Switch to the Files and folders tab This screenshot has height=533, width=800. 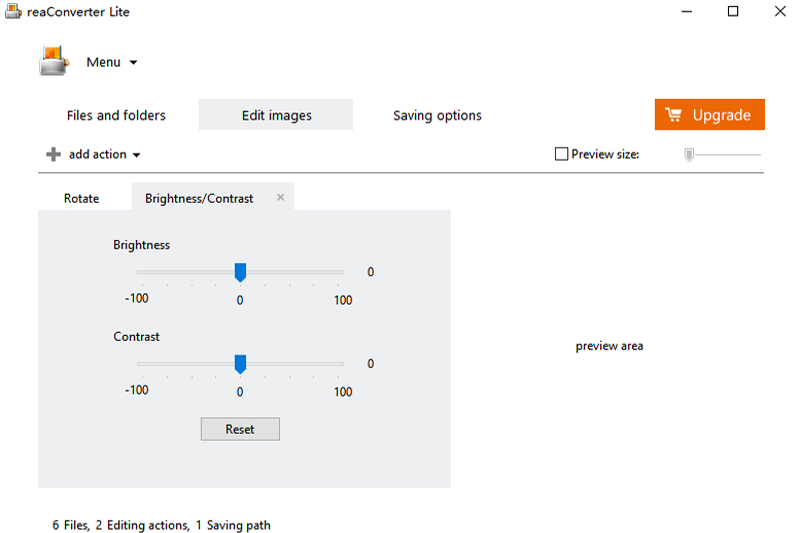(116, 115)
